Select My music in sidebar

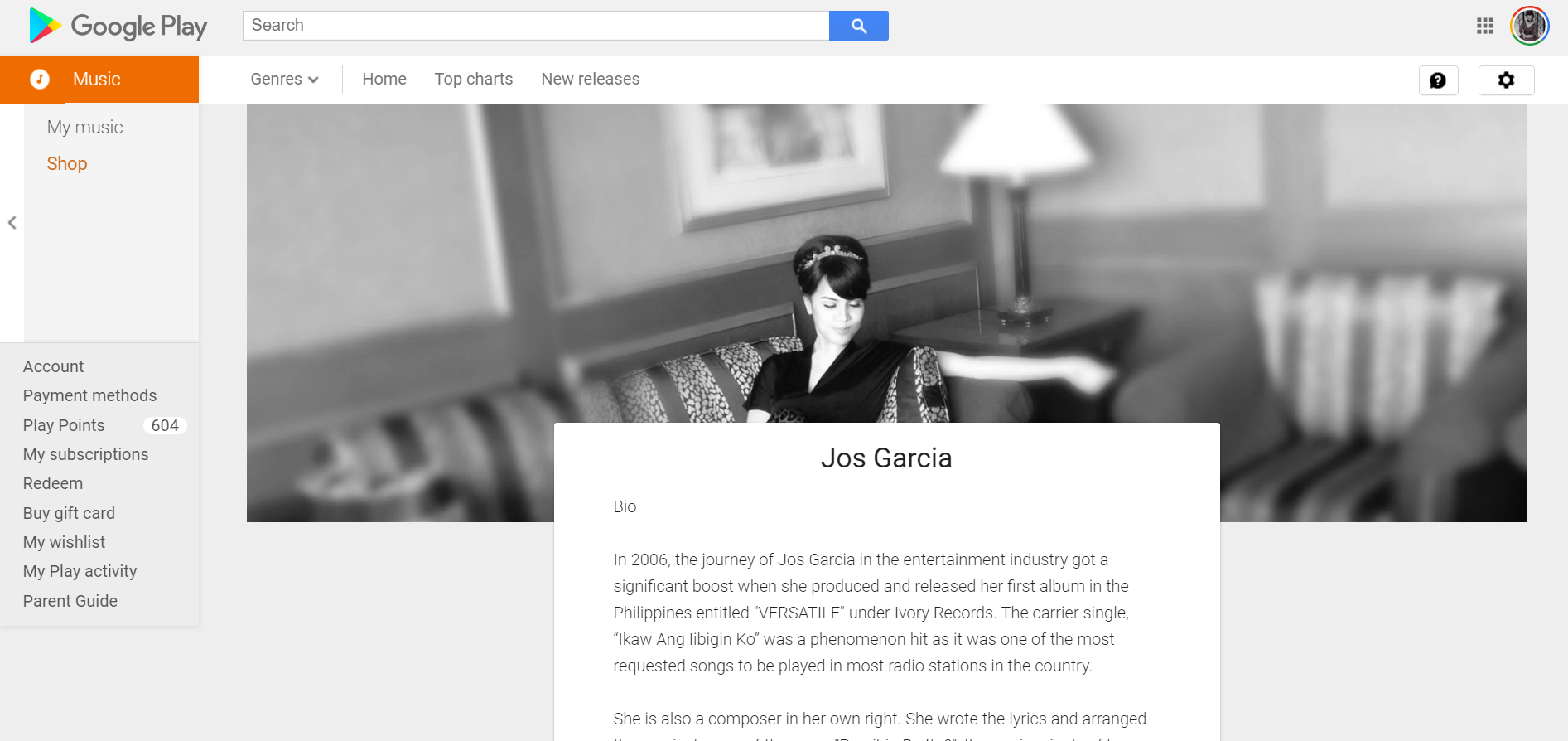[84, 127]
